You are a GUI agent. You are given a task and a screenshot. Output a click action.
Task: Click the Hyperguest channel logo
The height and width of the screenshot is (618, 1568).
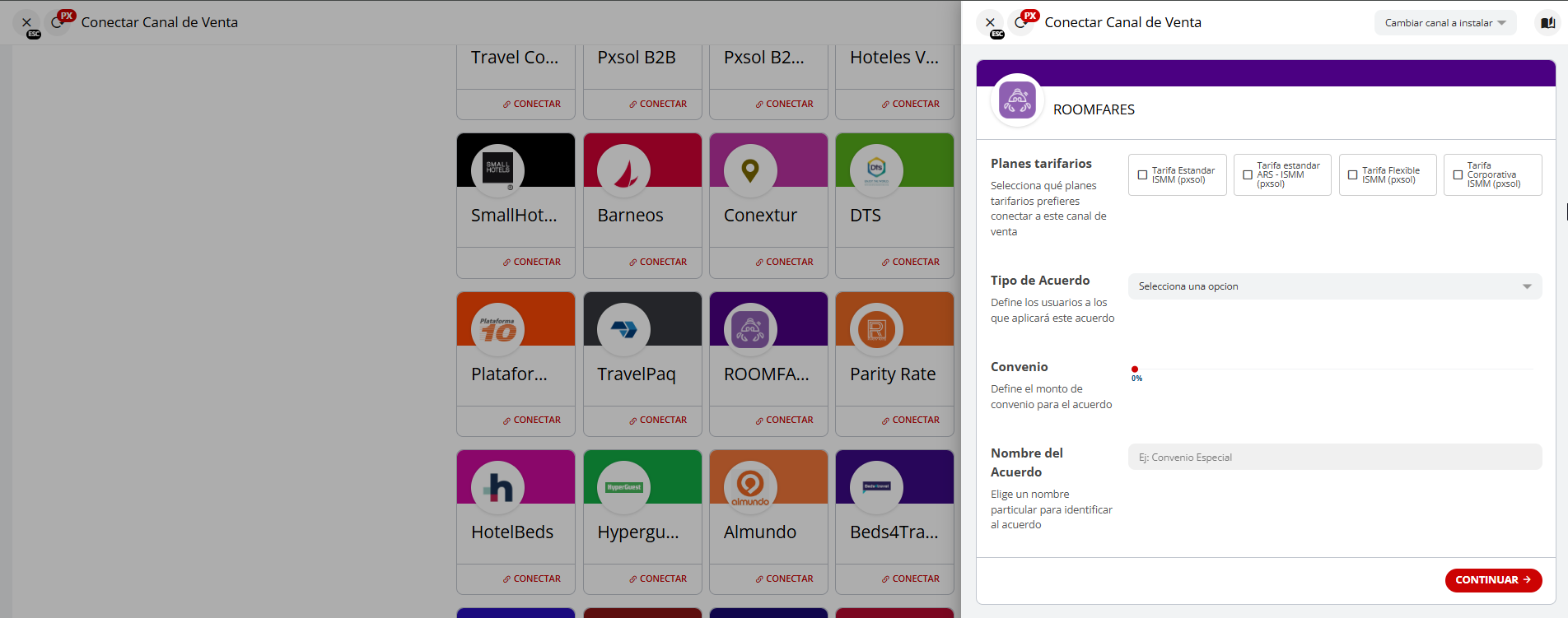pyautogui.click(x=623, y=487)
